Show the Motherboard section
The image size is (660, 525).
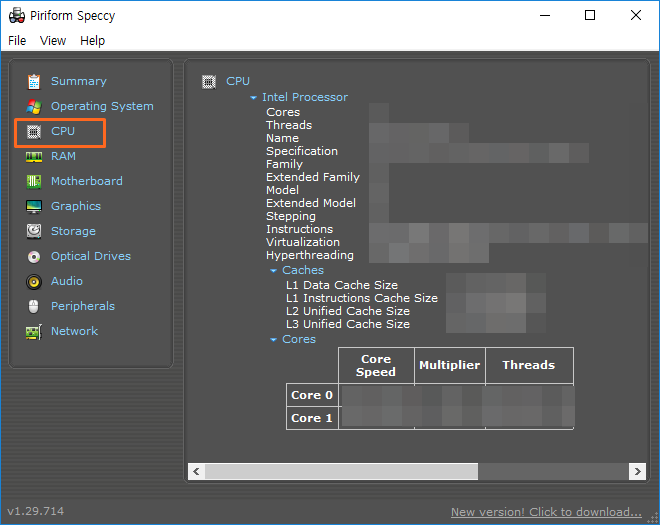click(87, 181)
